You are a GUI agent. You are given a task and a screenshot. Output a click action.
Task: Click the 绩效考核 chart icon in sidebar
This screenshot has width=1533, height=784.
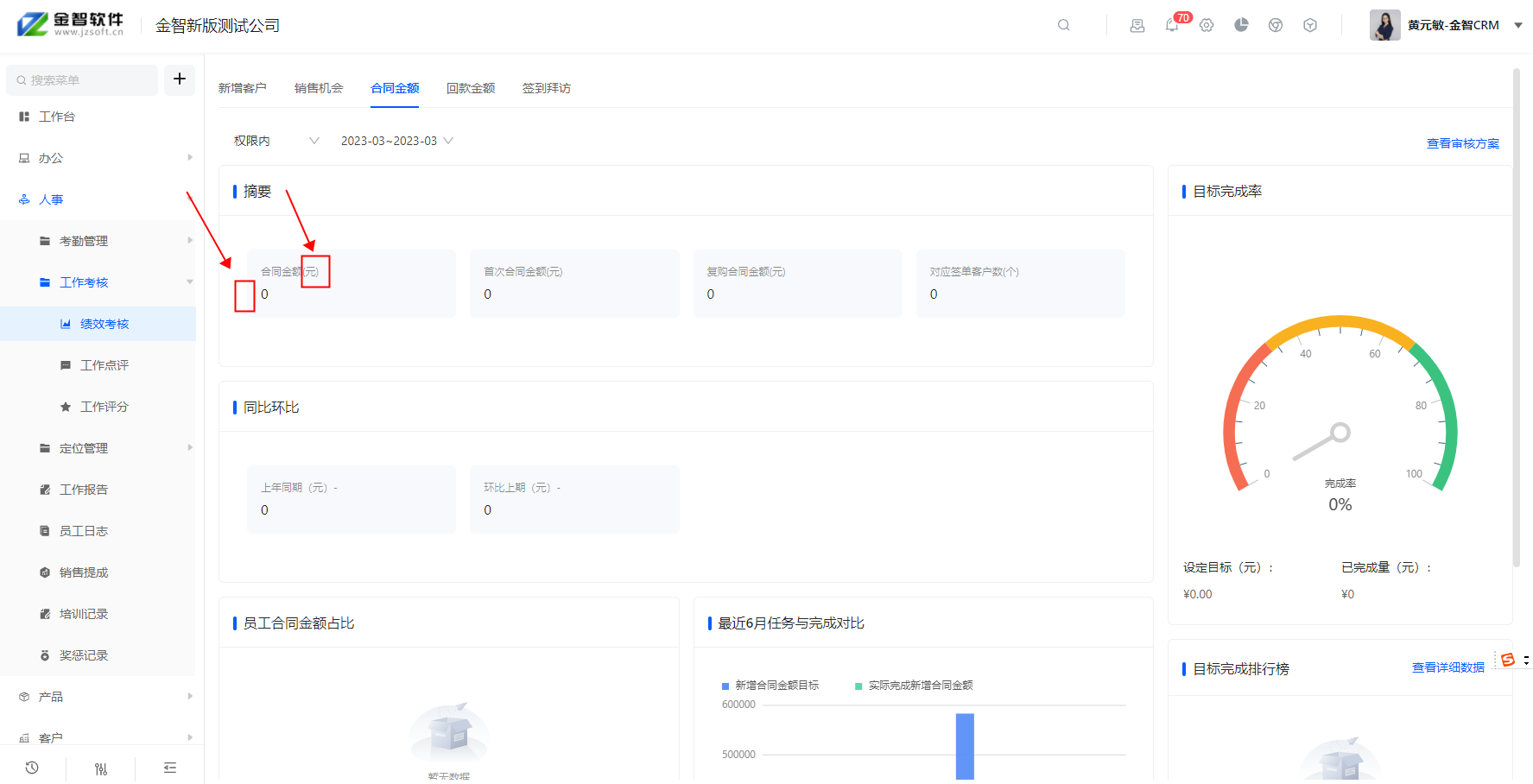click(66, 324)
